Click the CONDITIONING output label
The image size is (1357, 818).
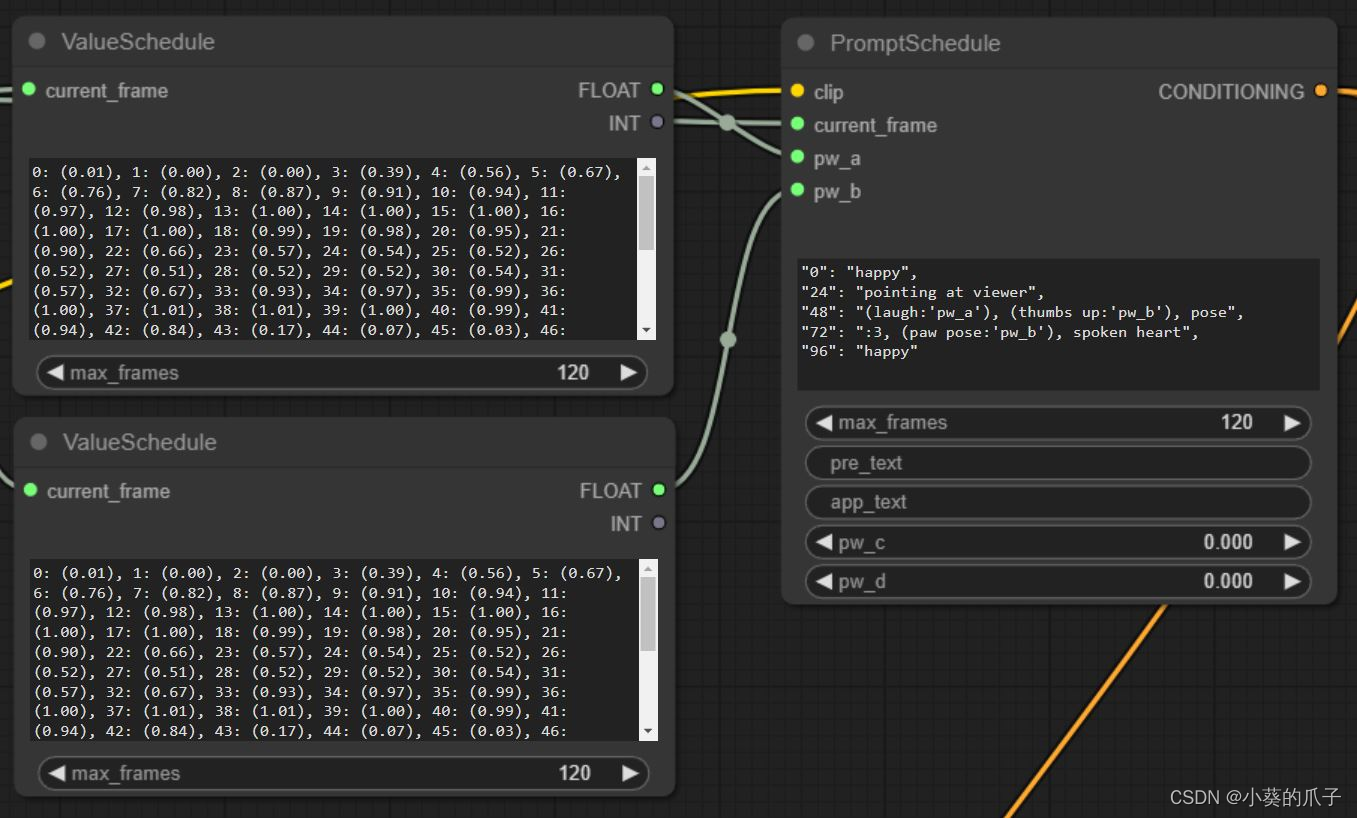tap(1231, 91)
